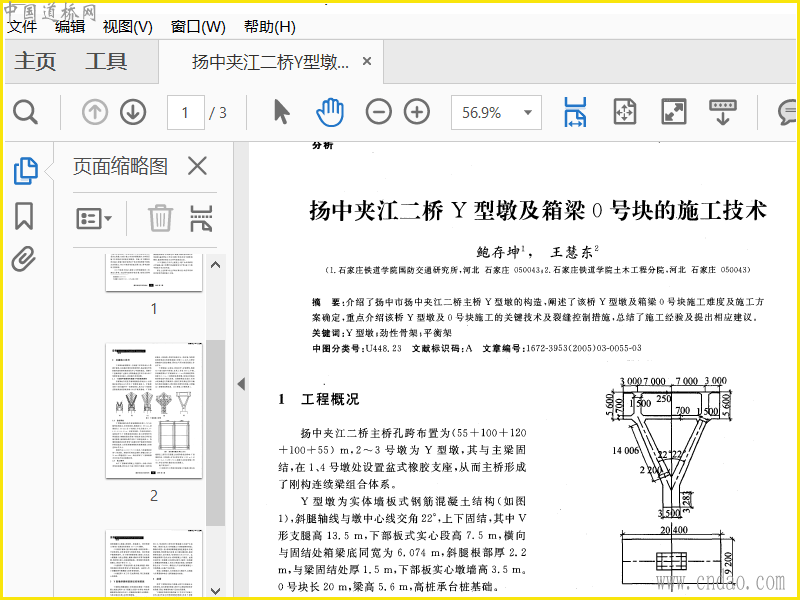Open the attachments paperclip icon
Viewport: 800px width, 600px height.
point(23,259)
